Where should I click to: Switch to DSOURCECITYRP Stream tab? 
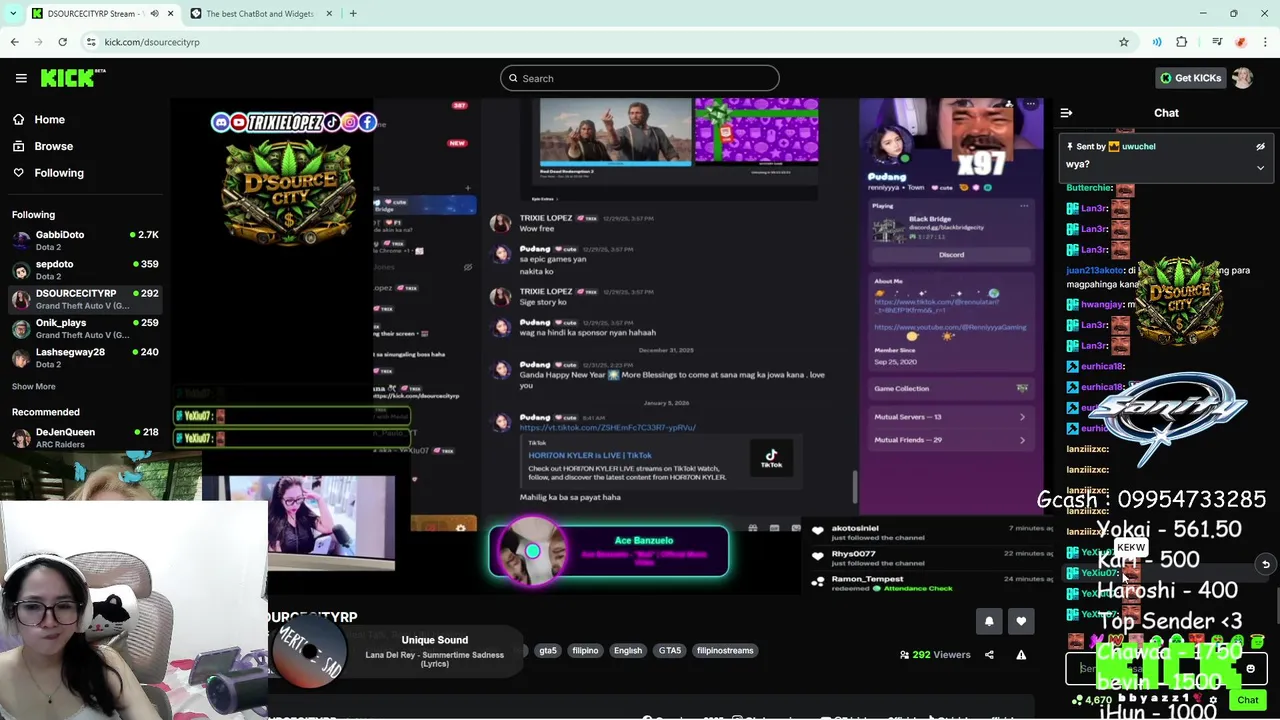[x=103, y=14]
